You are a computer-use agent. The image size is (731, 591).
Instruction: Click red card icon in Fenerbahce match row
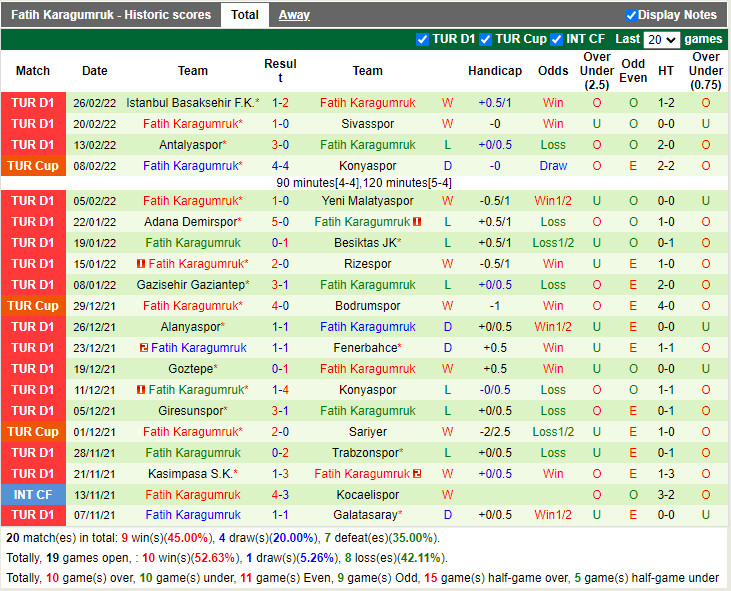point(144,348)
